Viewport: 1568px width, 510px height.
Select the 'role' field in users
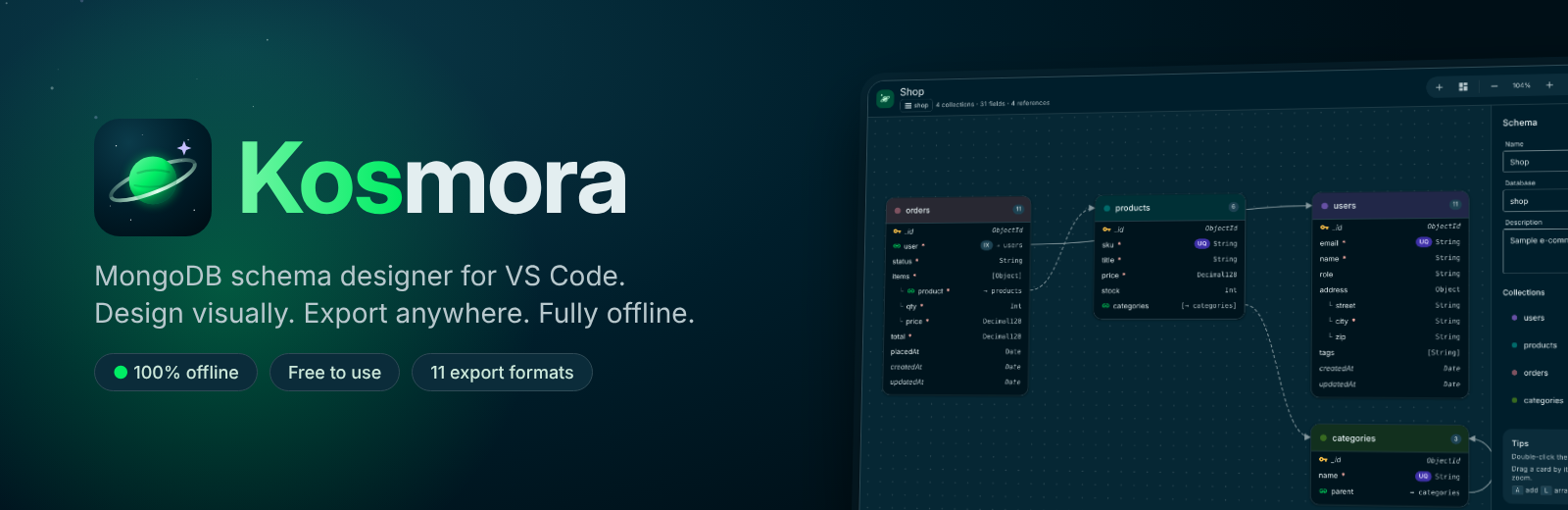1390,275
